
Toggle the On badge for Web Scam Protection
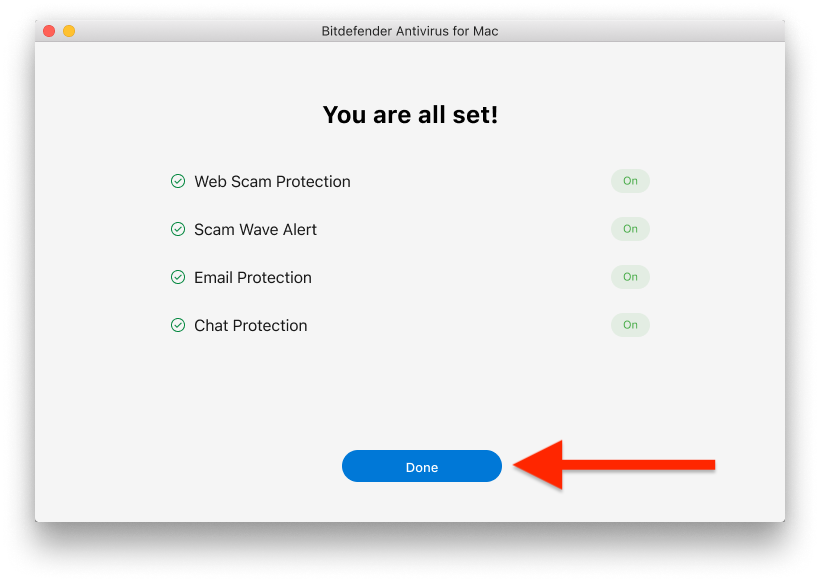tap(630, 181)
